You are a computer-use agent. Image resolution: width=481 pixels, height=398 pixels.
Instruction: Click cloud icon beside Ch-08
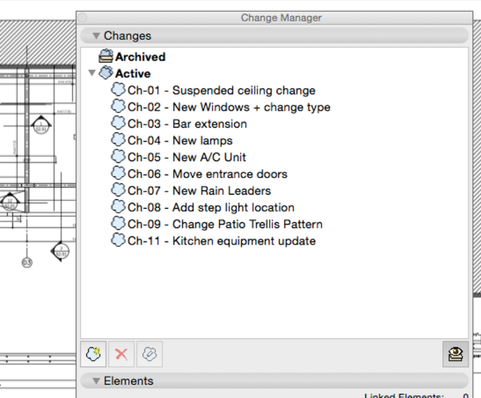(x=118, y=206)
